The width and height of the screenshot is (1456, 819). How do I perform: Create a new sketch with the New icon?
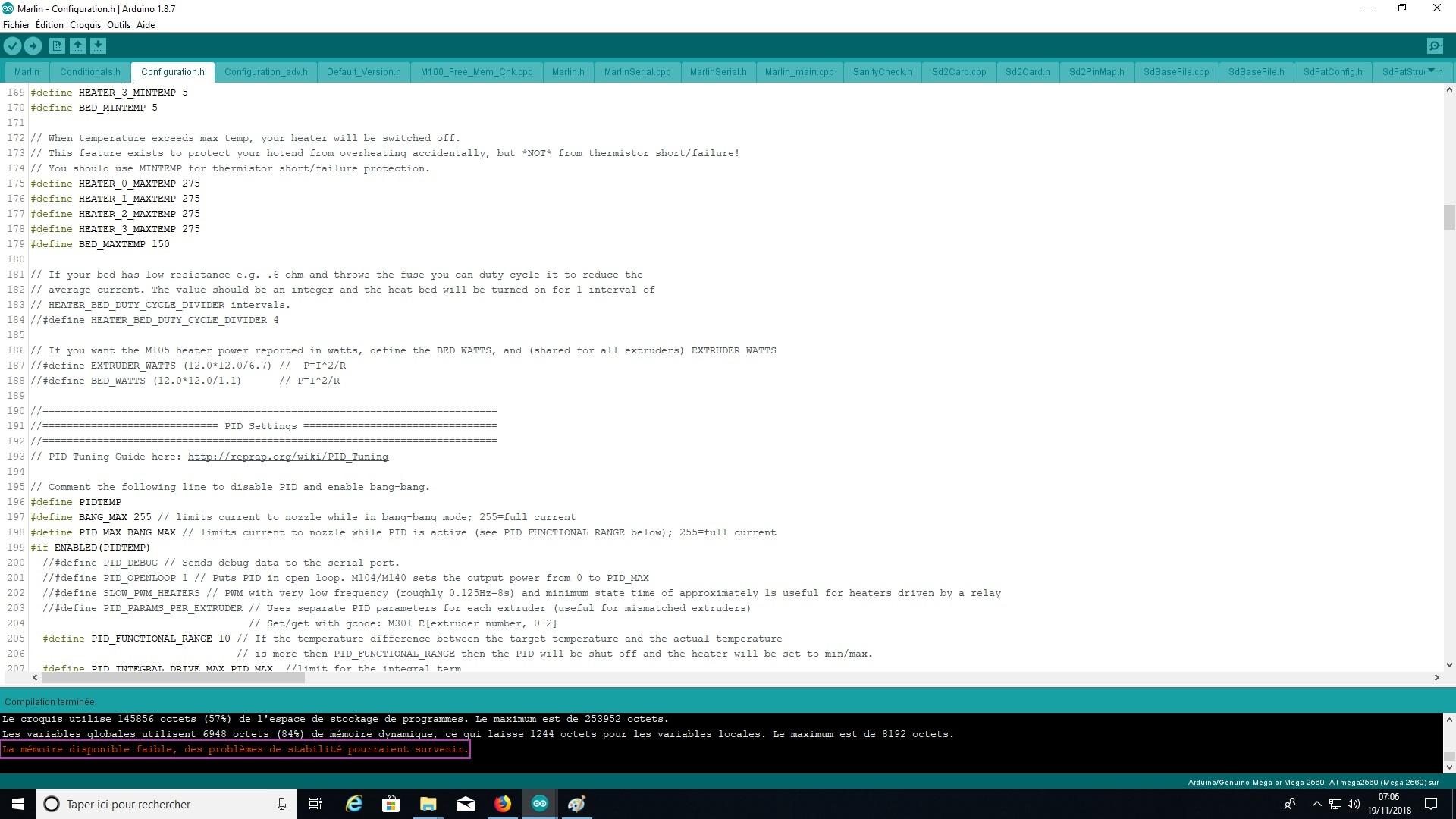(57, 46)
